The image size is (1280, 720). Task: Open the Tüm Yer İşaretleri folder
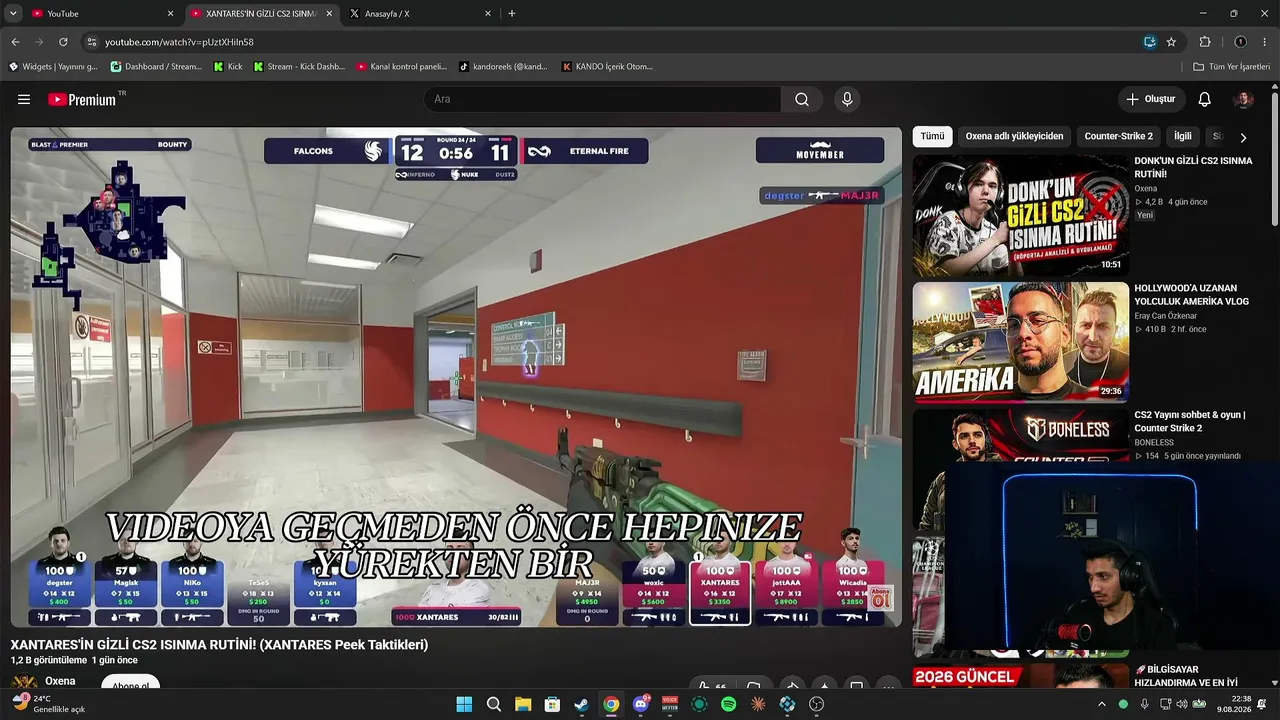pos(1232,67)
